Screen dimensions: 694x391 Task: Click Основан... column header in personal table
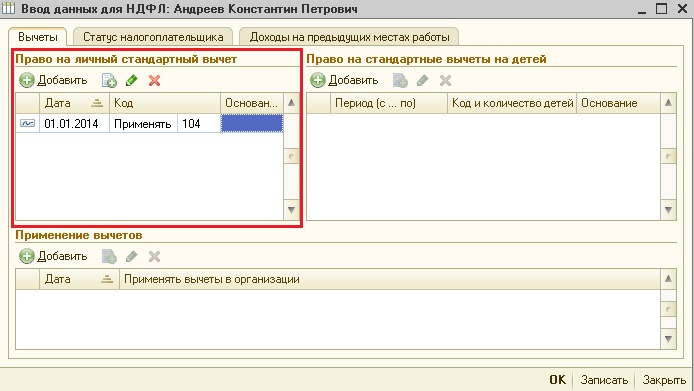point(252,103)
